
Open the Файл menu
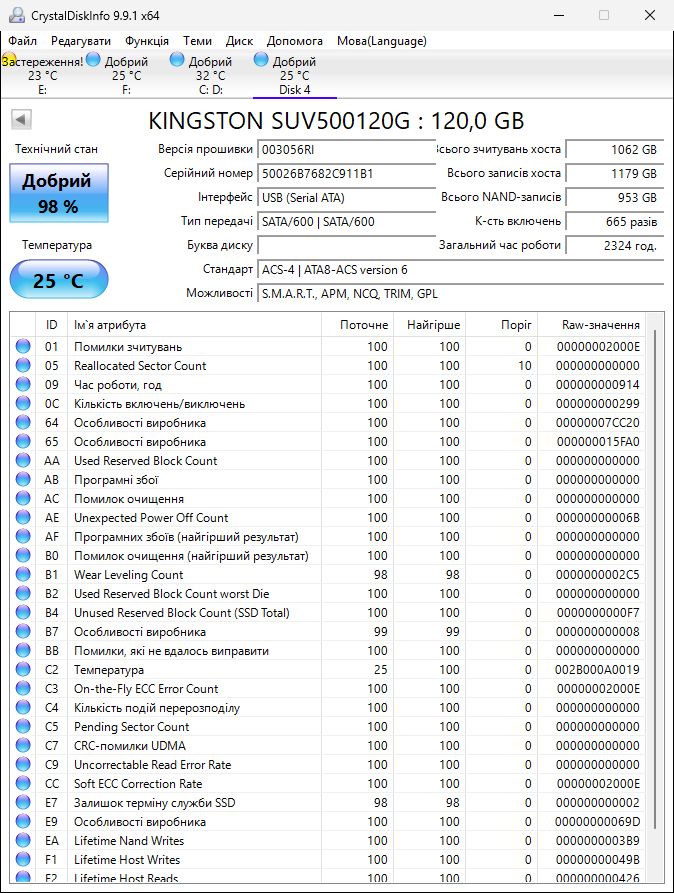click(x=22, y=41)
